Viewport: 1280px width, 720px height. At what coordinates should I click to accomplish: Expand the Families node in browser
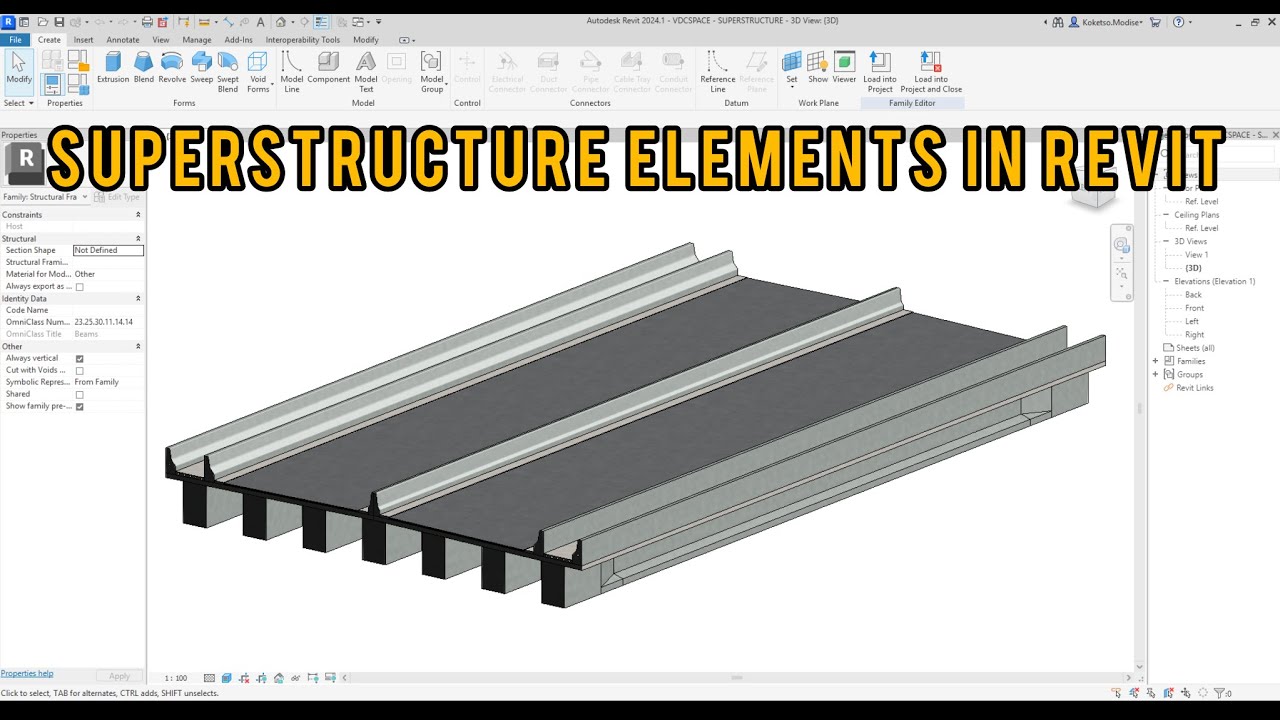[x=1155, y=361]
